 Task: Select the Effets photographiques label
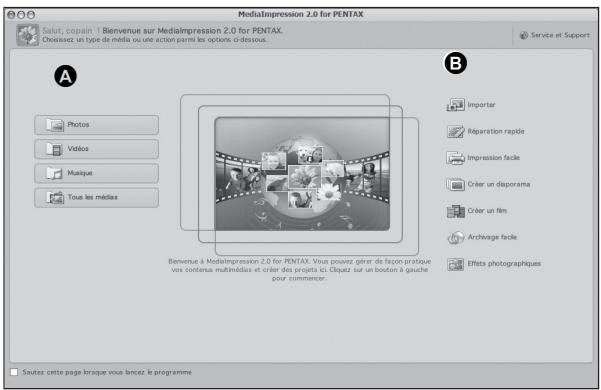click(x=504, y=264)
